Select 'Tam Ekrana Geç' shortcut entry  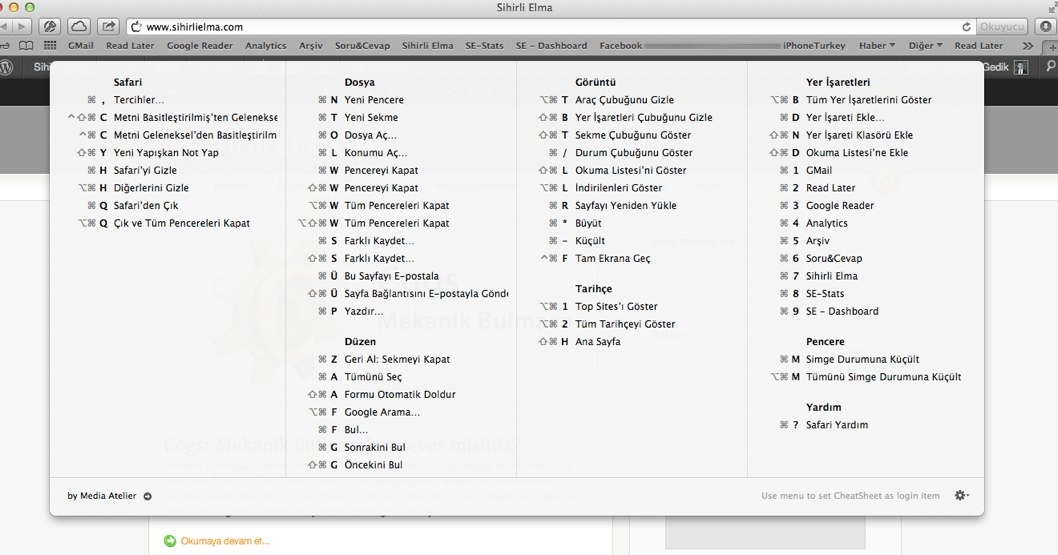[612, 258]
